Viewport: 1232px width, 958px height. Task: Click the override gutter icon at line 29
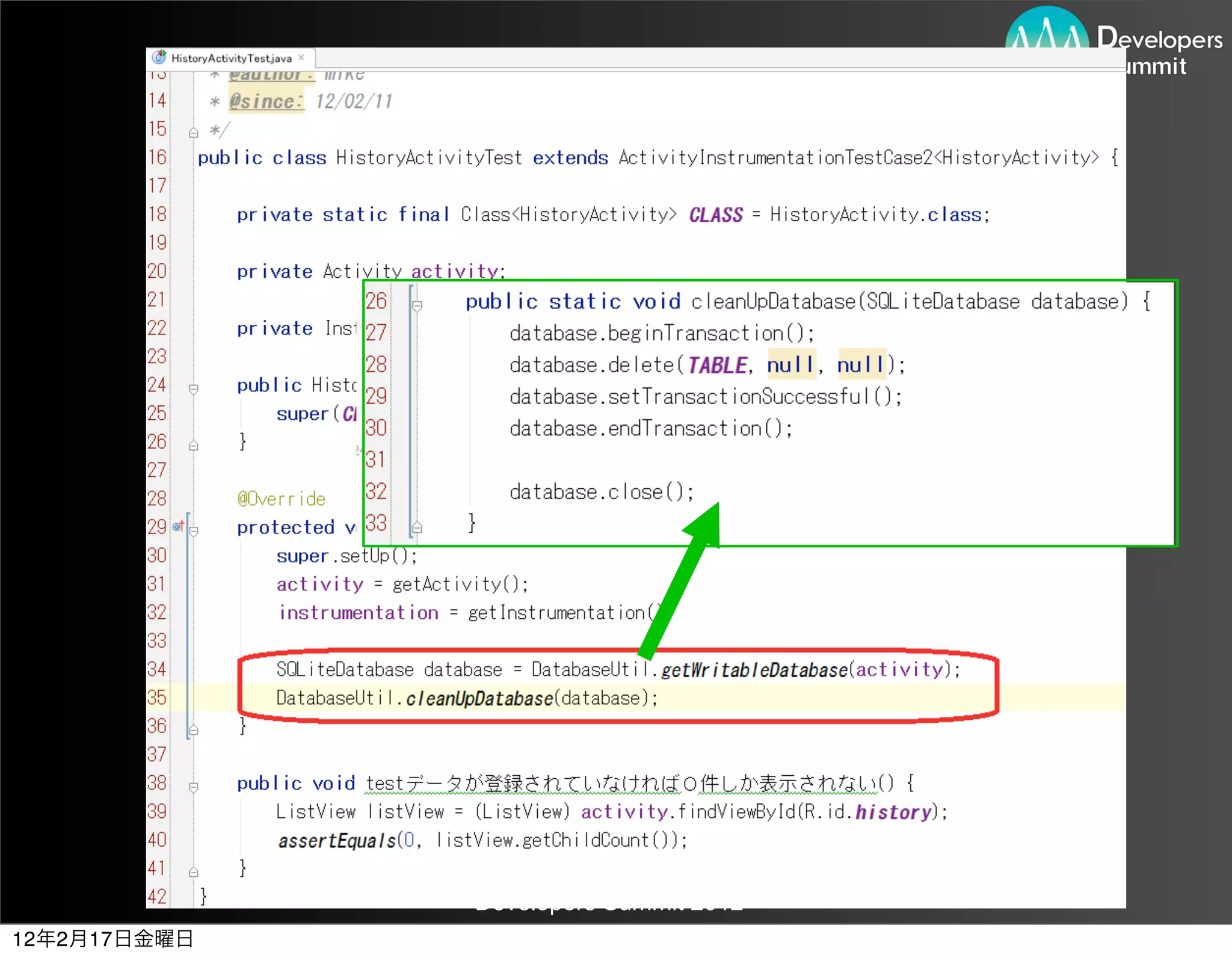click(x=177, y=527)
